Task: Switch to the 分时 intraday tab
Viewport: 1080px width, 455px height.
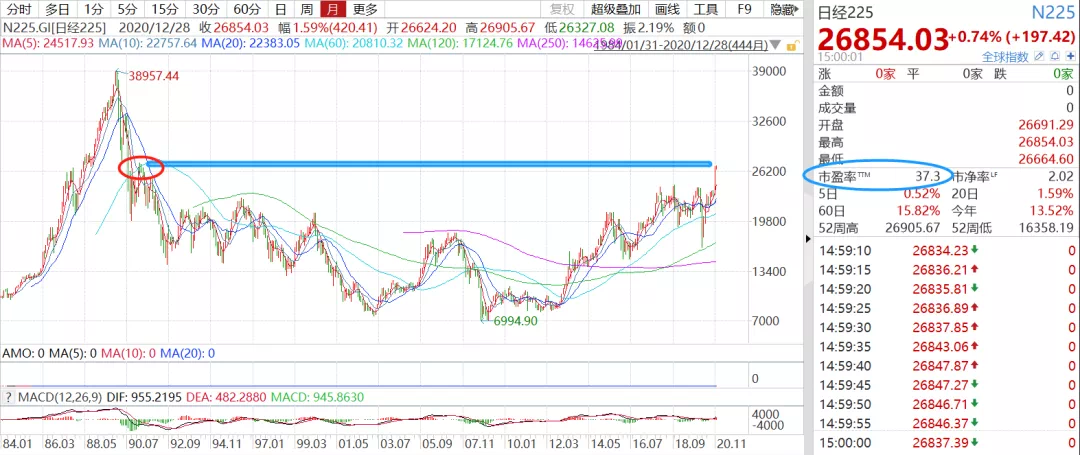Action: [x=19, y=9]
